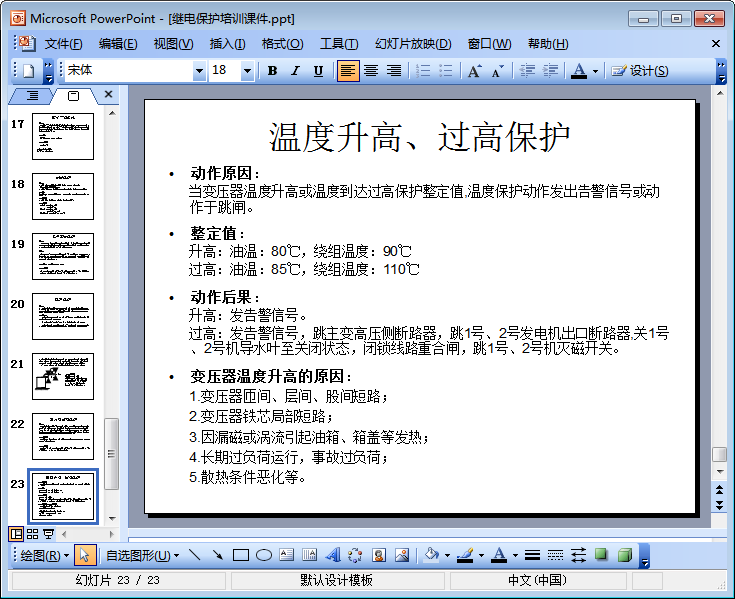Image resolution: width=735 pixels, height=599 pixels.
Task: Toggle underline formatting
Action: pyautogui.click(x=318, y=71)
